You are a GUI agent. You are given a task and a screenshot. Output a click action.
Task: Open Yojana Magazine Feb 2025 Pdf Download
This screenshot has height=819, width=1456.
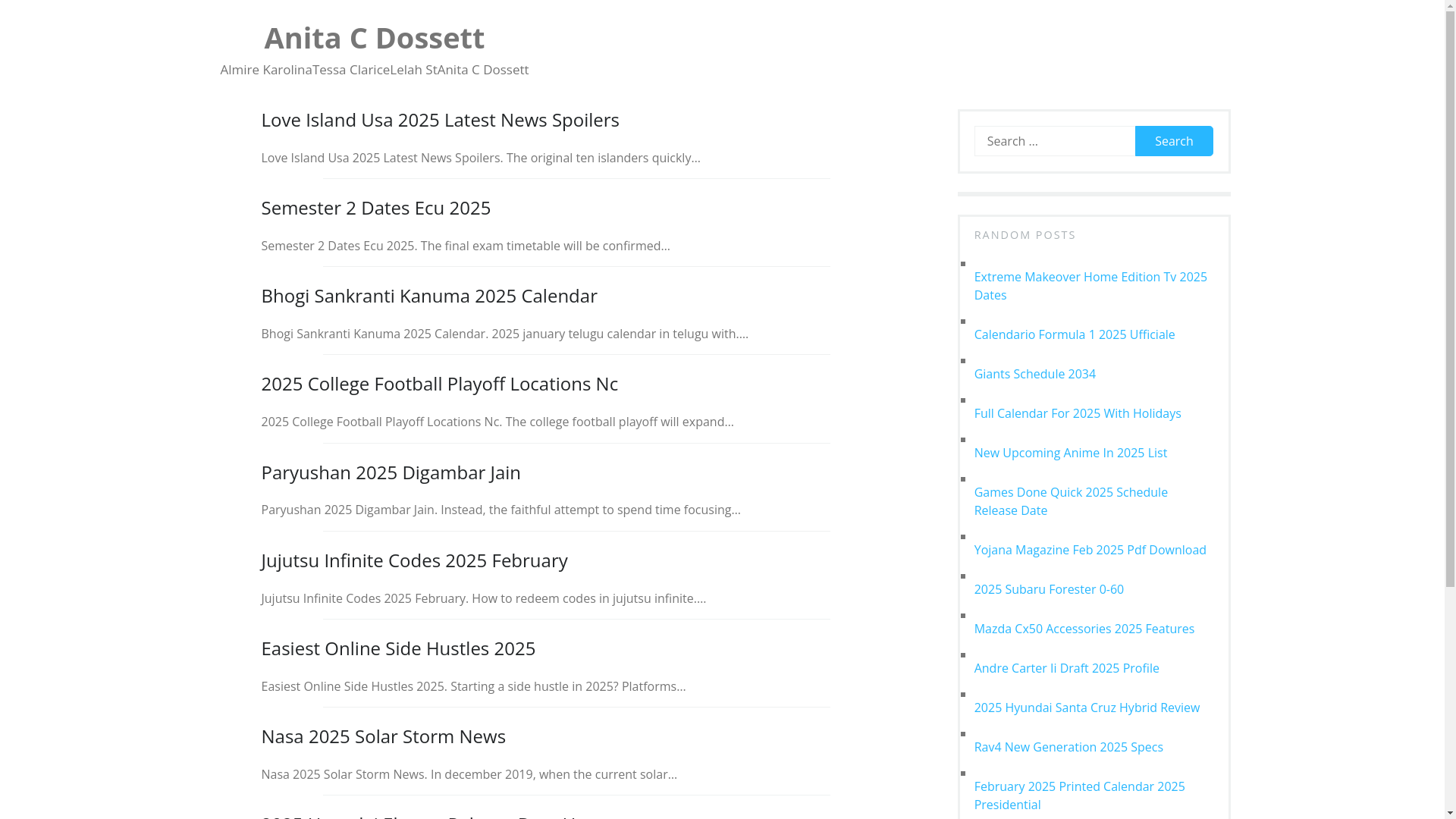[1090, 550]
